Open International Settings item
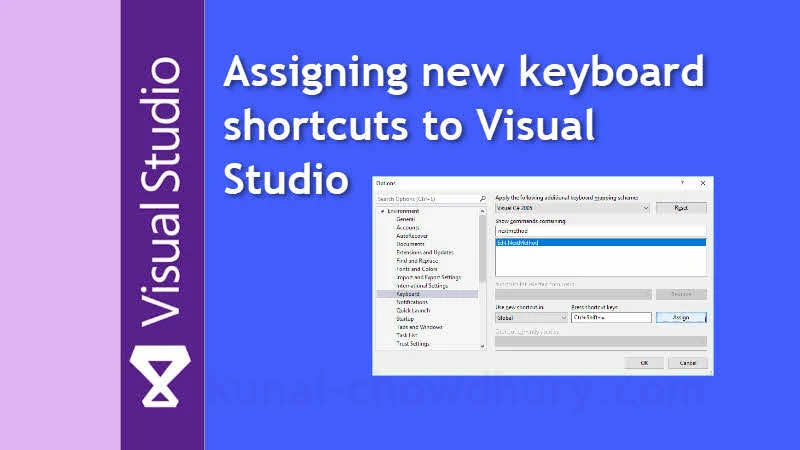Screen dimensions: 800x450 click(422, 286)
